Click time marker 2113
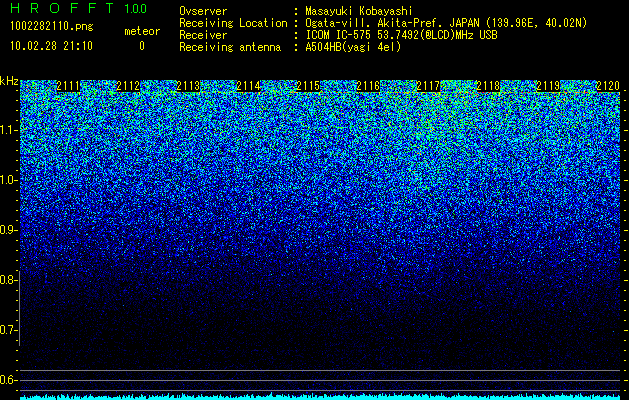The width and height of the screenshot is (629, 400). [188, 86]
